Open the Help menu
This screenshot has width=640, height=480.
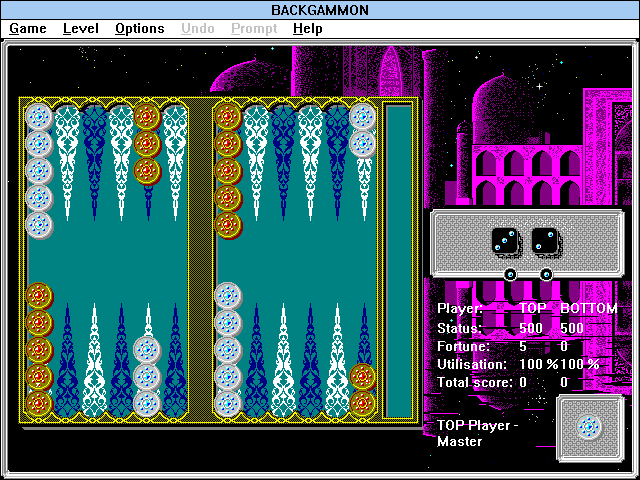pyautogui.click(x=308, y=29)
